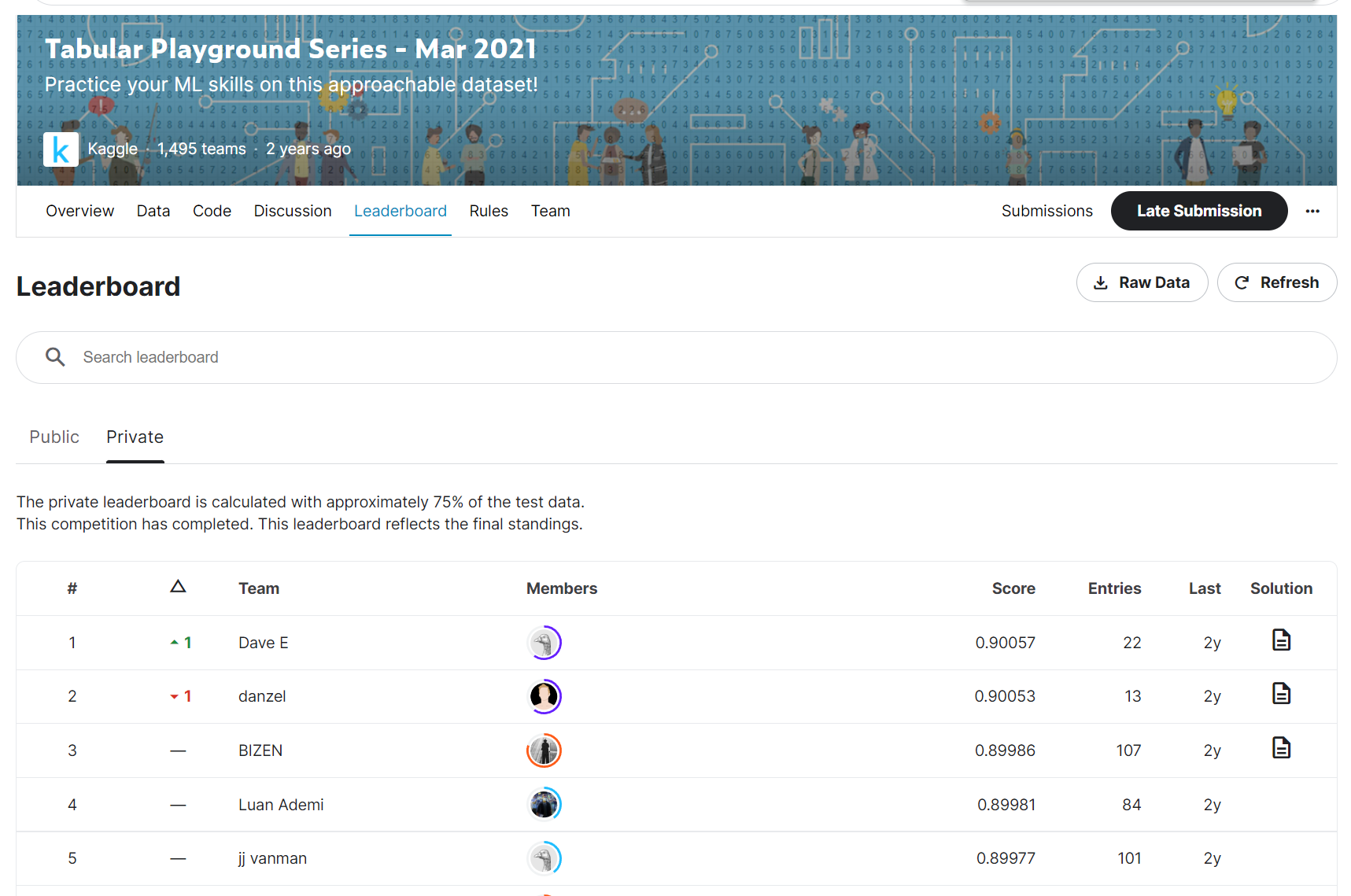Click the Solution column header
The width and height of the screenshot is (1351, 896).
[1281, 588]
